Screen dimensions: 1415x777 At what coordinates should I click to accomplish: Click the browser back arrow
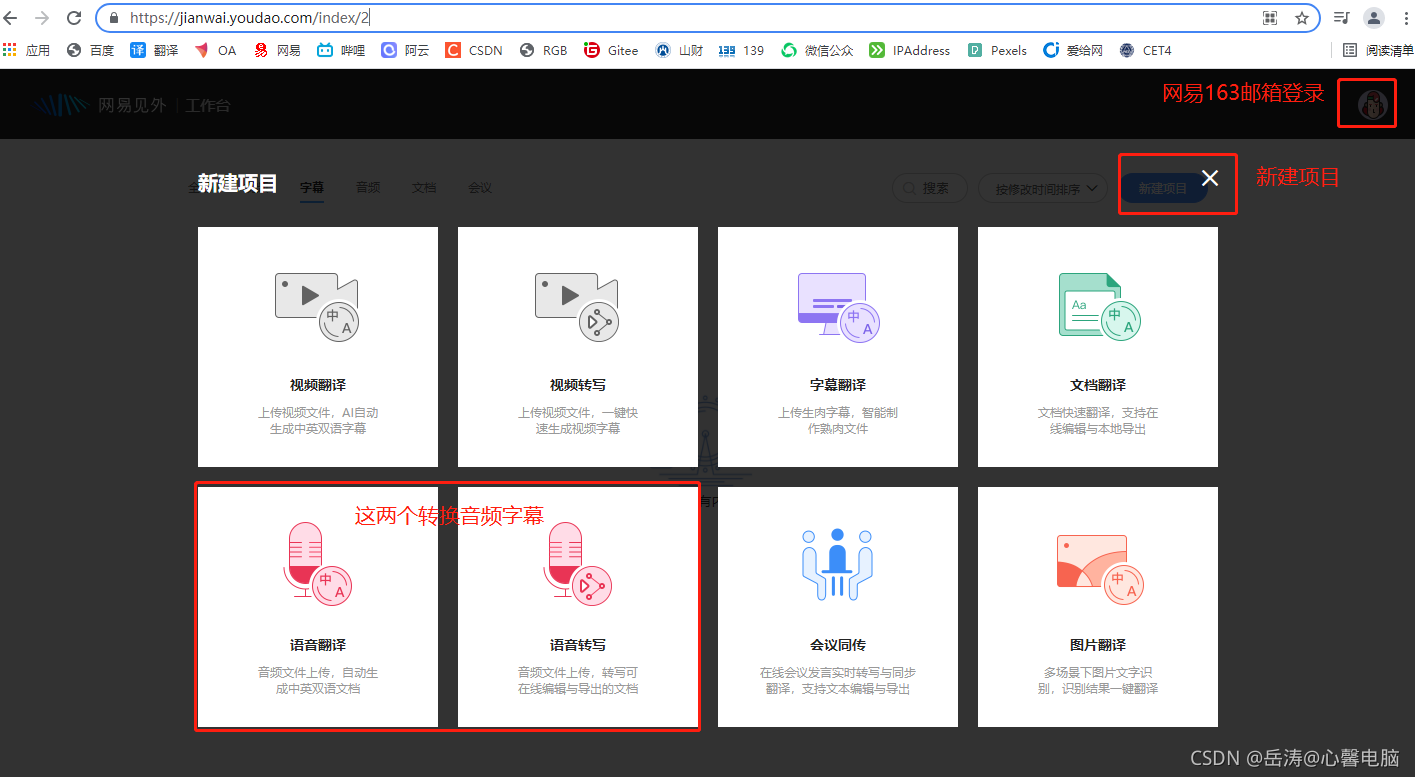tap(12, 18)
